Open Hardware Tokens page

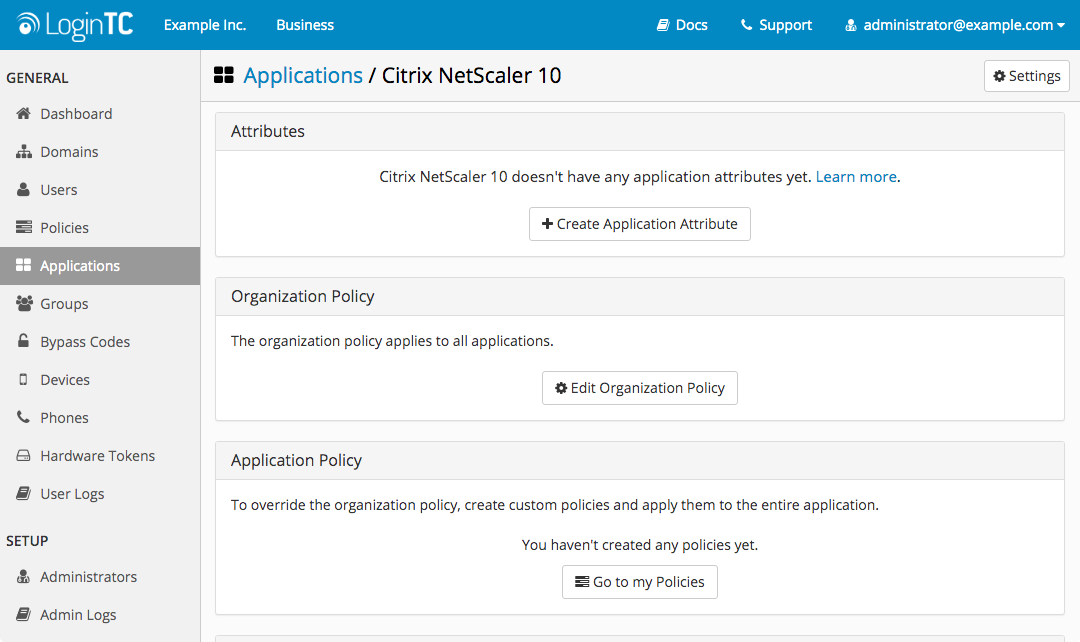[100, 455]
